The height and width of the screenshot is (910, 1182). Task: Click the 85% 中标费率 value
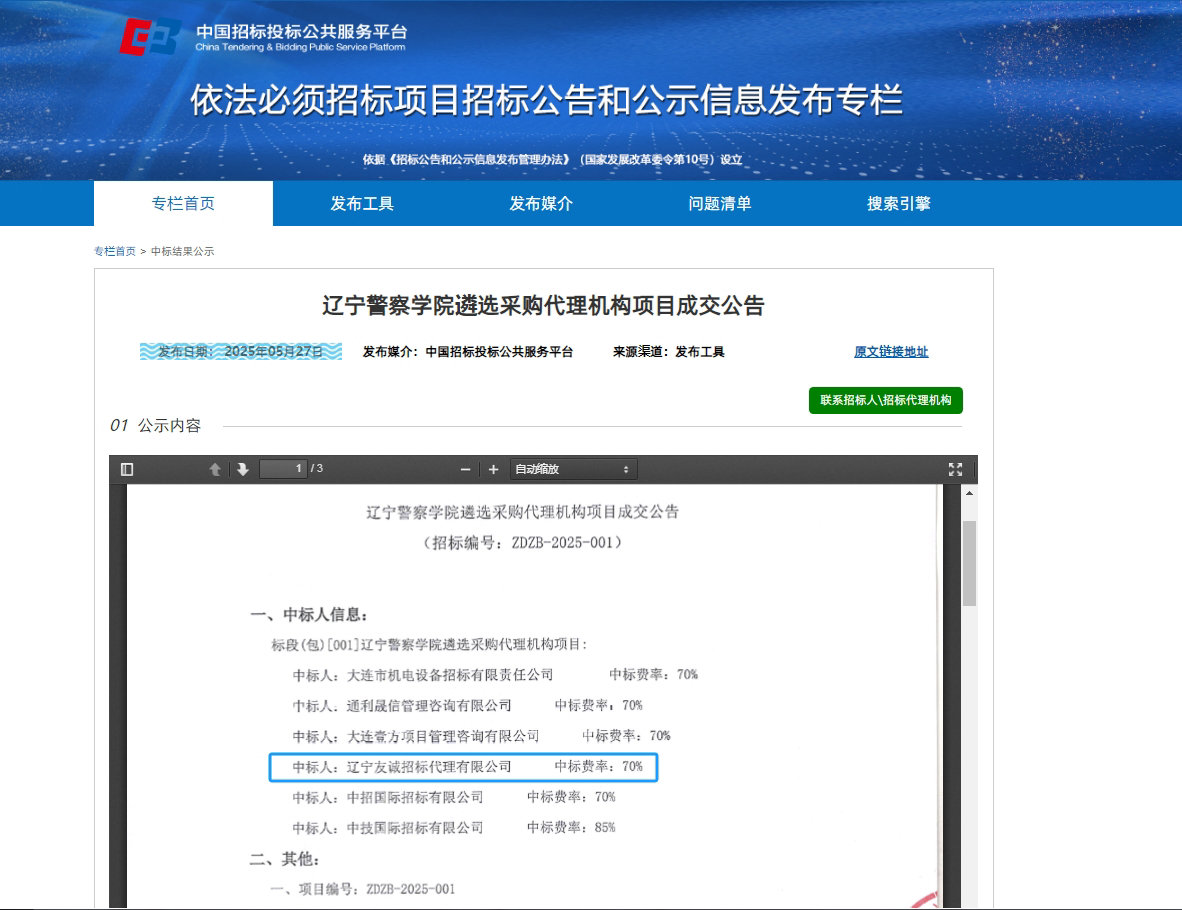pyautogui.click(x=605, y=828)
